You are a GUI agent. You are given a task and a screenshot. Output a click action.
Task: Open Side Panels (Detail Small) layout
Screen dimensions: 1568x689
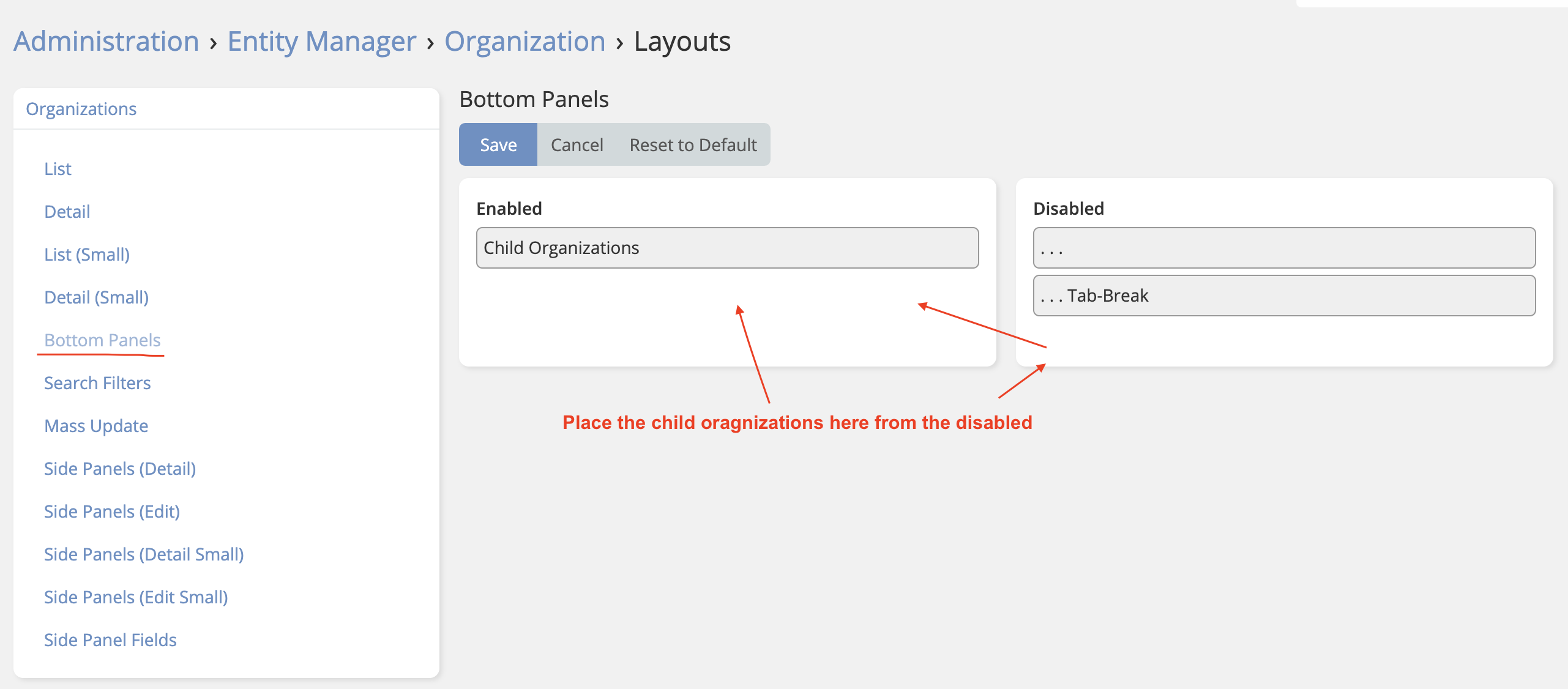tap(144, 554)
